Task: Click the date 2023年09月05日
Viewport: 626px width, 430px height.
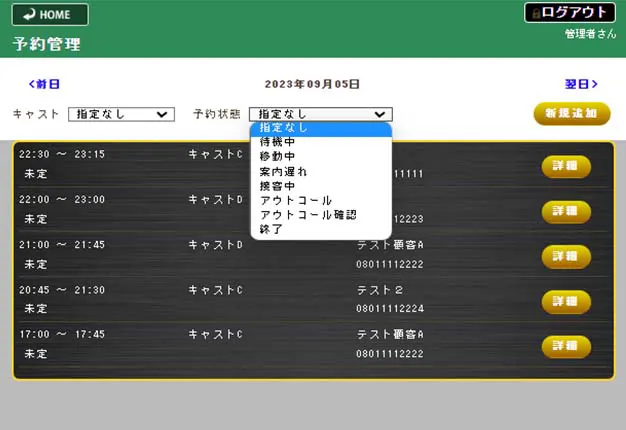Action: tap(312, 84)
